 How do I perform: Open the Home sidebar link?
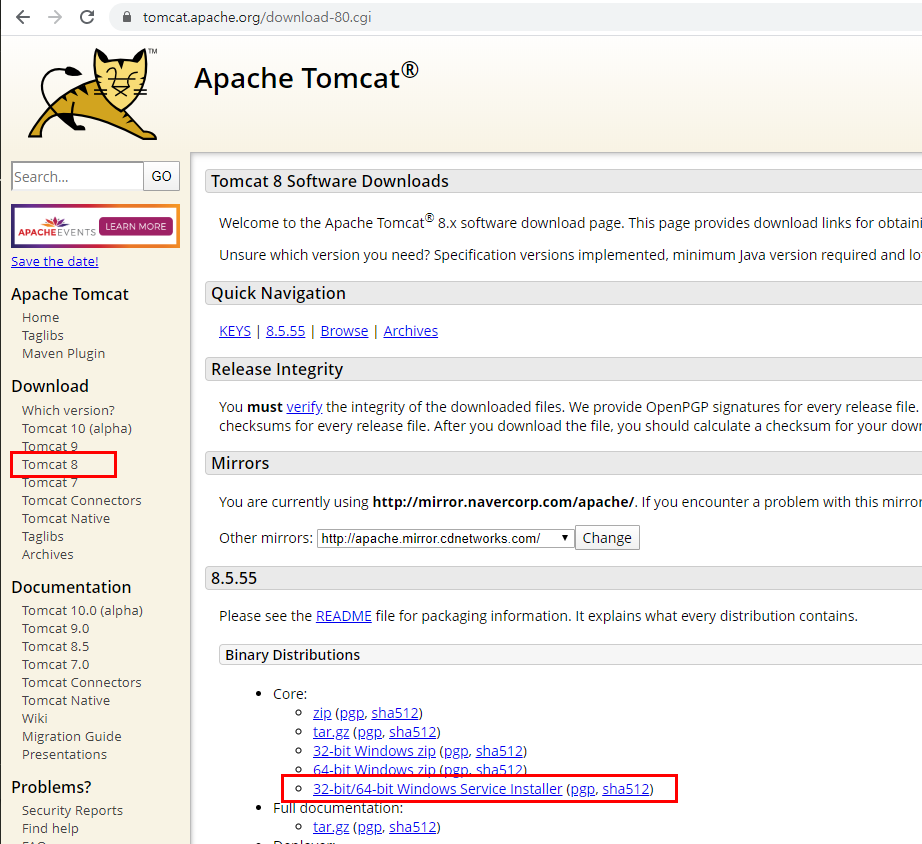(41, 318)
